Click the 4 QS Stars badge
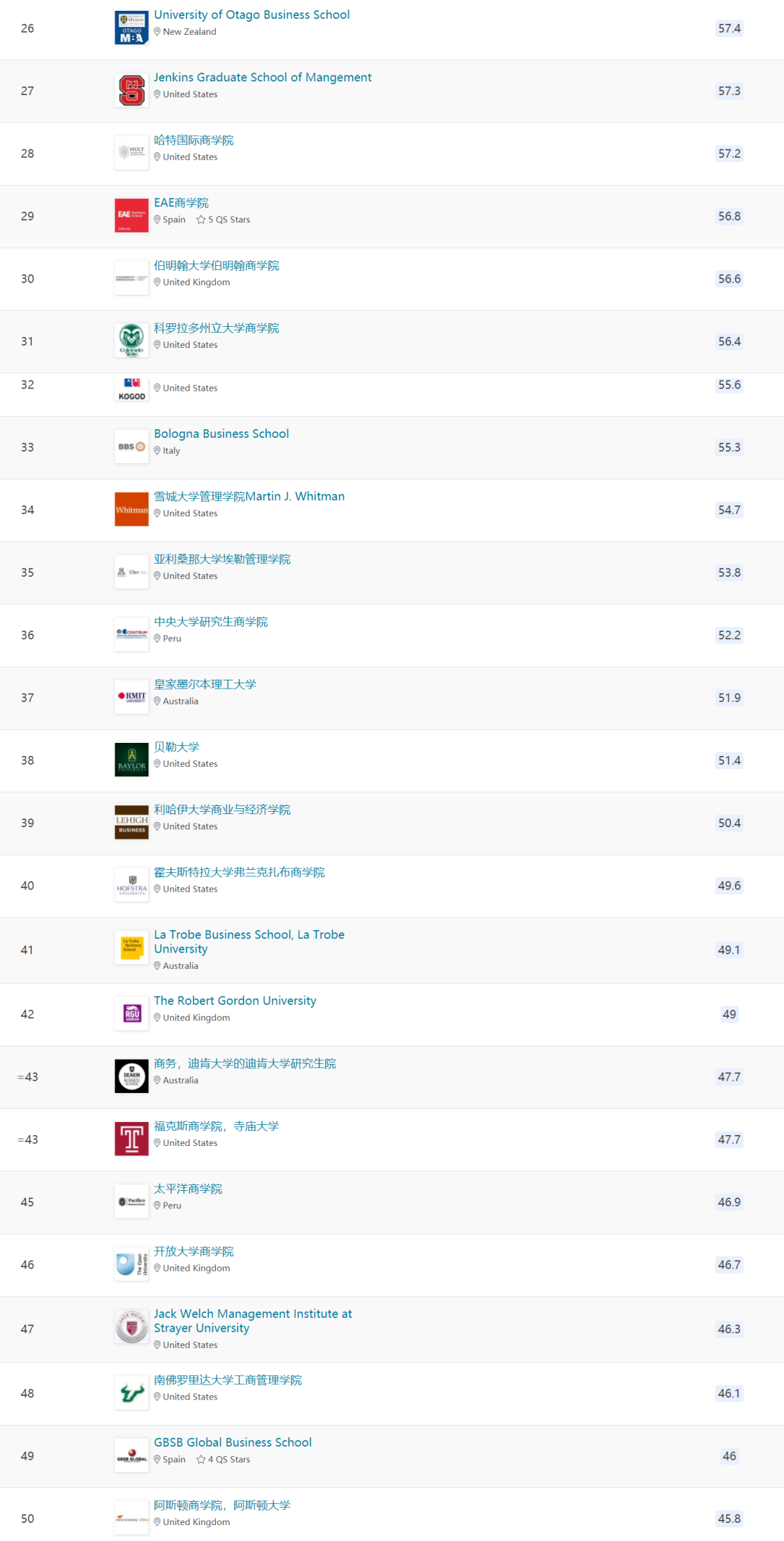This screenshot has width=784, height=1541. tap(224, 1459)
